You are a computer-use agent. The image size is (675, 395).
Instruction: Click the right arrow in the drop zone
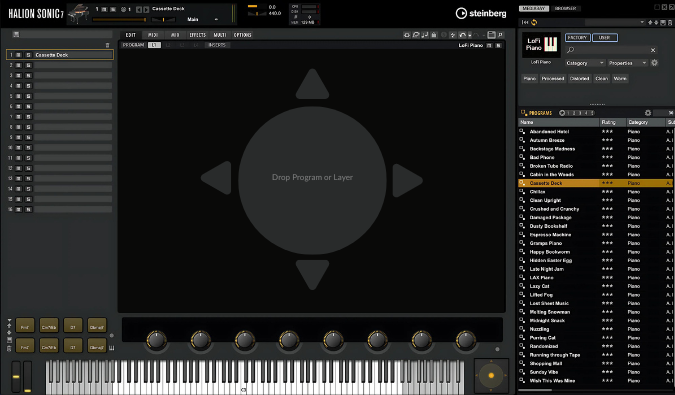[x=407, y=180]
